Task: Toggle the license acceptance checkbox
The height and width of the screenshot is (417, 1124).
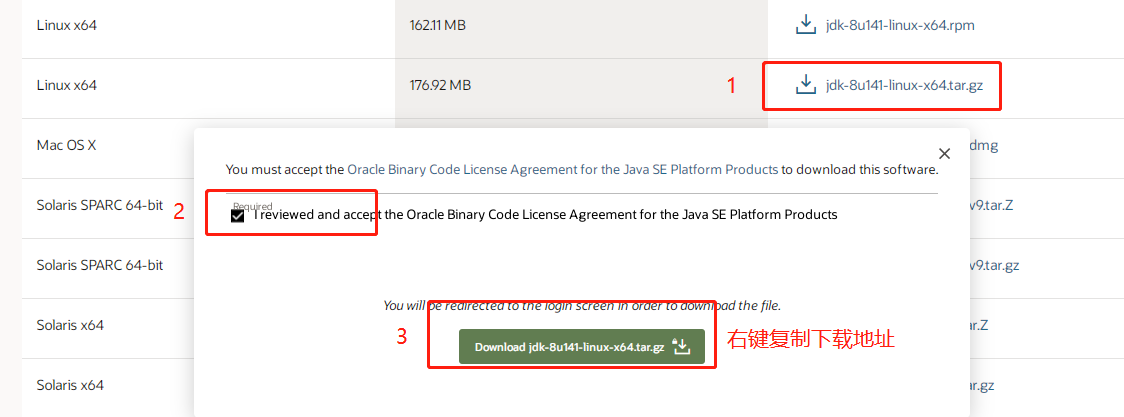Action: [x=238, y=216]
